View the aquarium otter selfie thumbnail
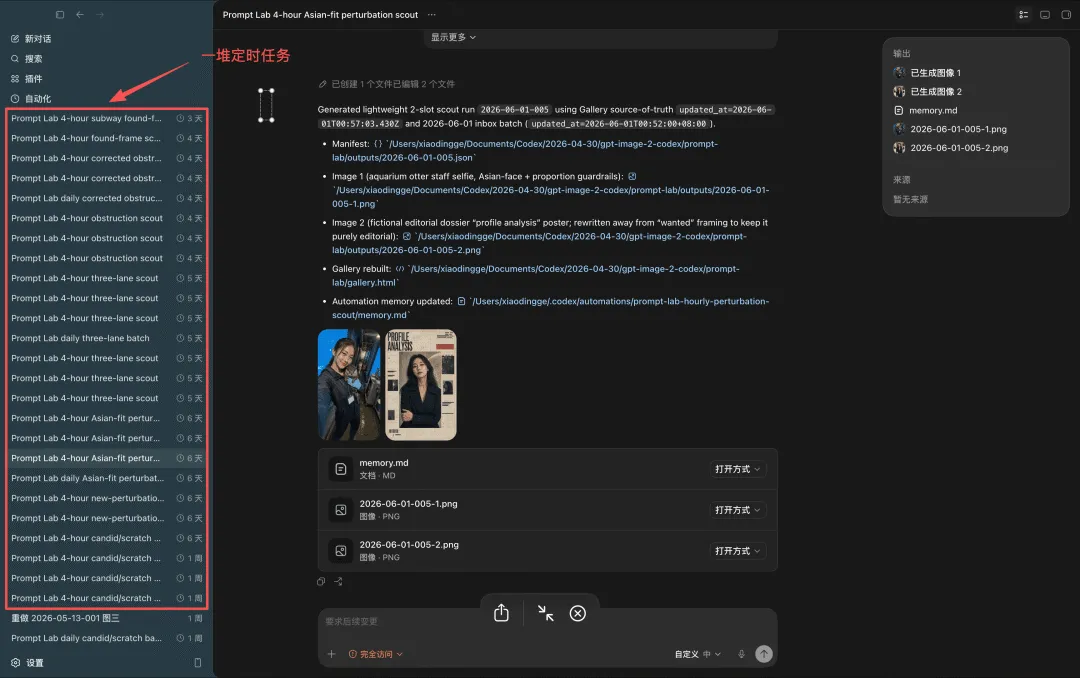Image resolution: width=1080 pixels, height=678 pixels. click(x=349, y=384)
